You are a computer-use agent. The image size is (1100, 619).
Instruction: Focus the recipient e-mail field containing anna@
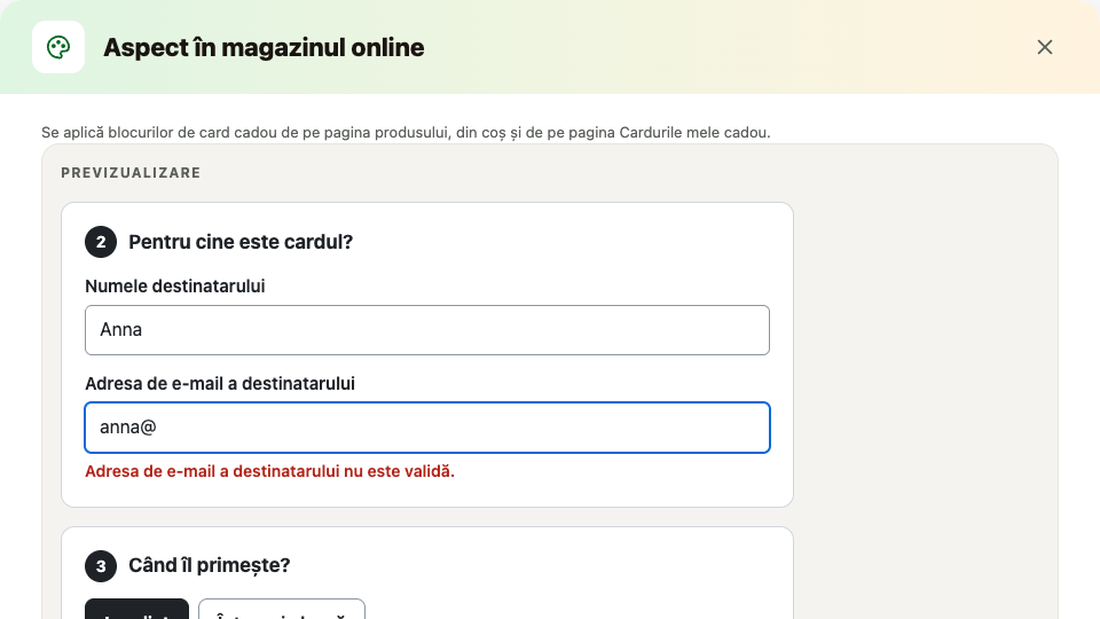pos(427,427)
